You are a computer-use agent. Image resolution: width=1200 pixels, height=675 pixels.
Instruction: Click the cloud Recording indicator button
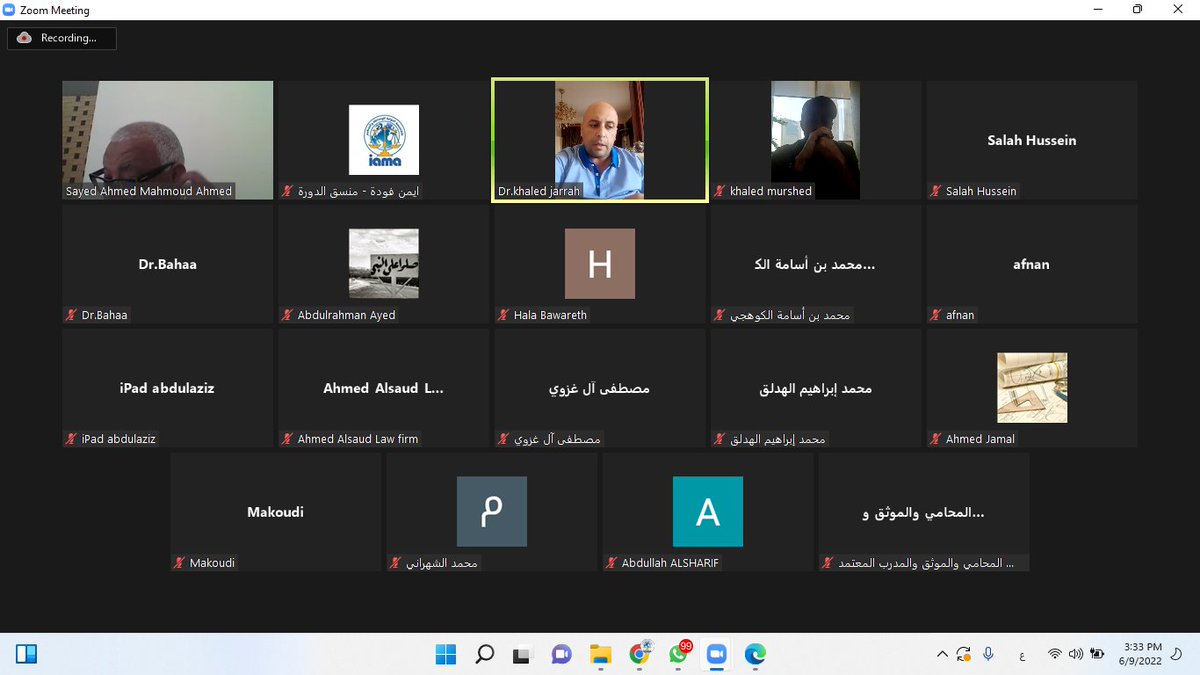tap(61, 38)
